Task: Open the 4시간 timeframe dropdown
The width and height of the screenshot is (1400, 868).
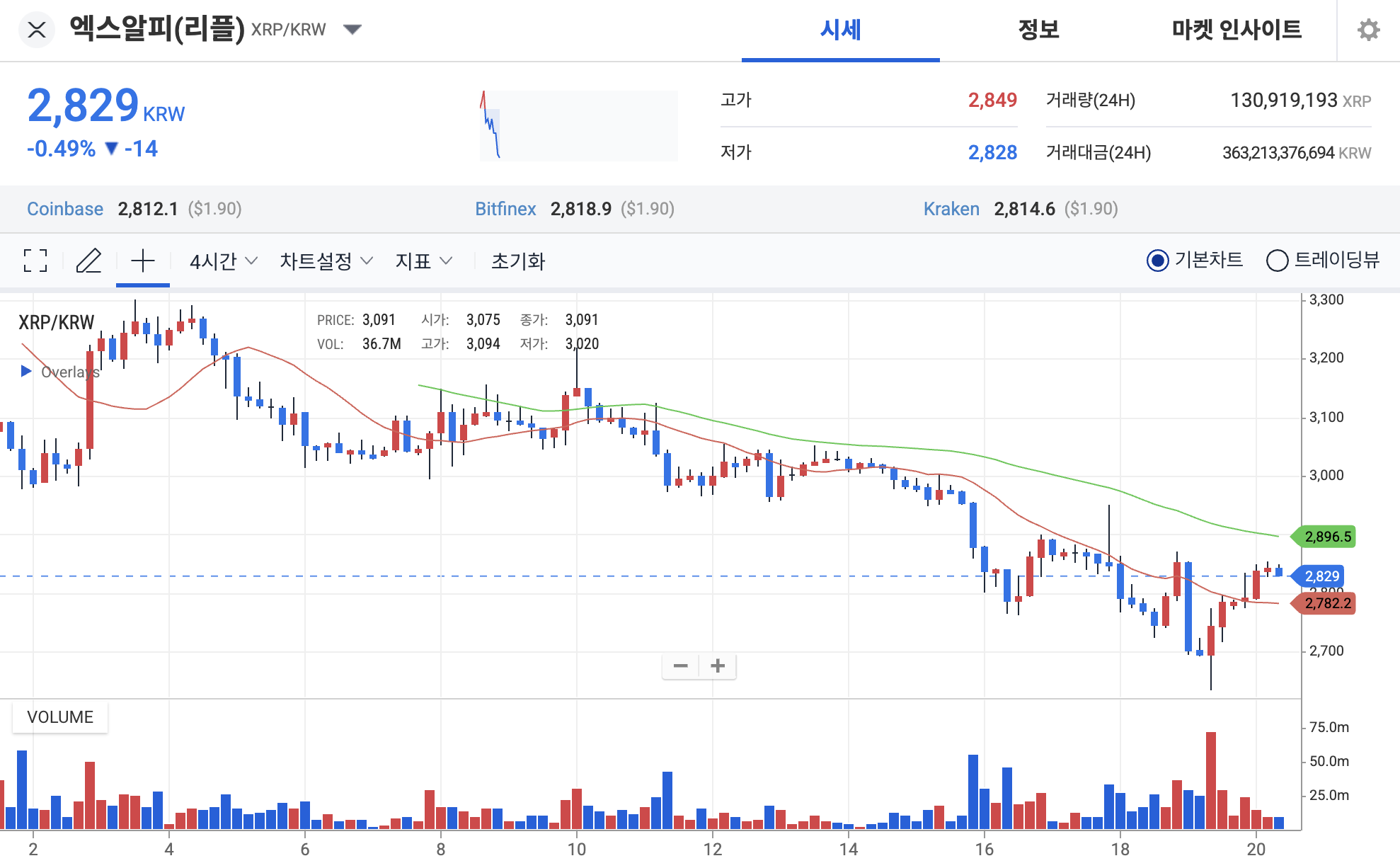Action: click(220, 261)
